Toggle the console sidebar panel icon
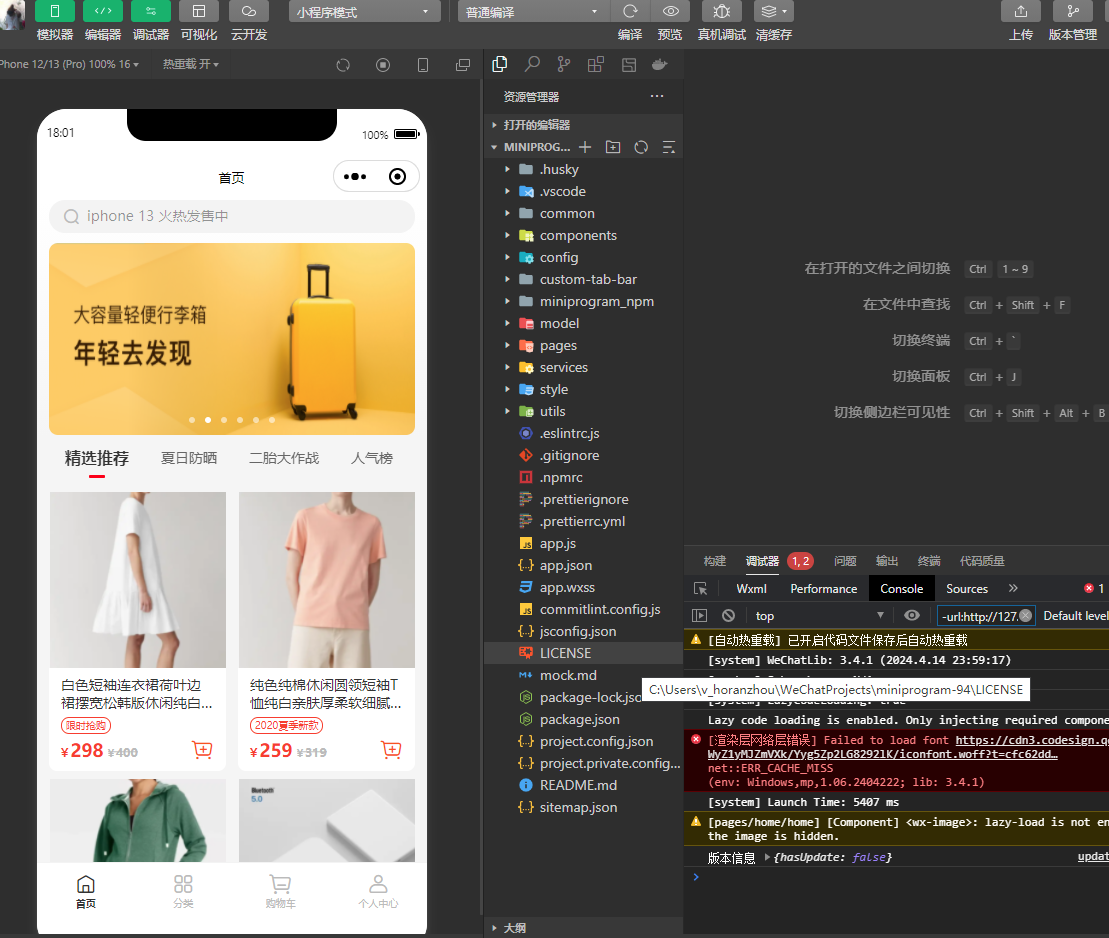 [x=699, y=616]
